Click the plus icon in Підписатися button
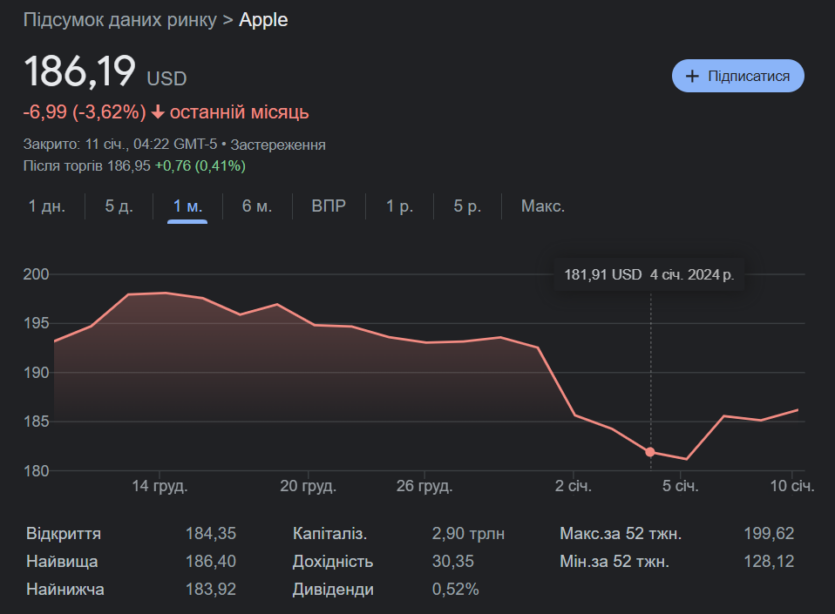This screenshot has height=614, width=835. pos(692,76)
